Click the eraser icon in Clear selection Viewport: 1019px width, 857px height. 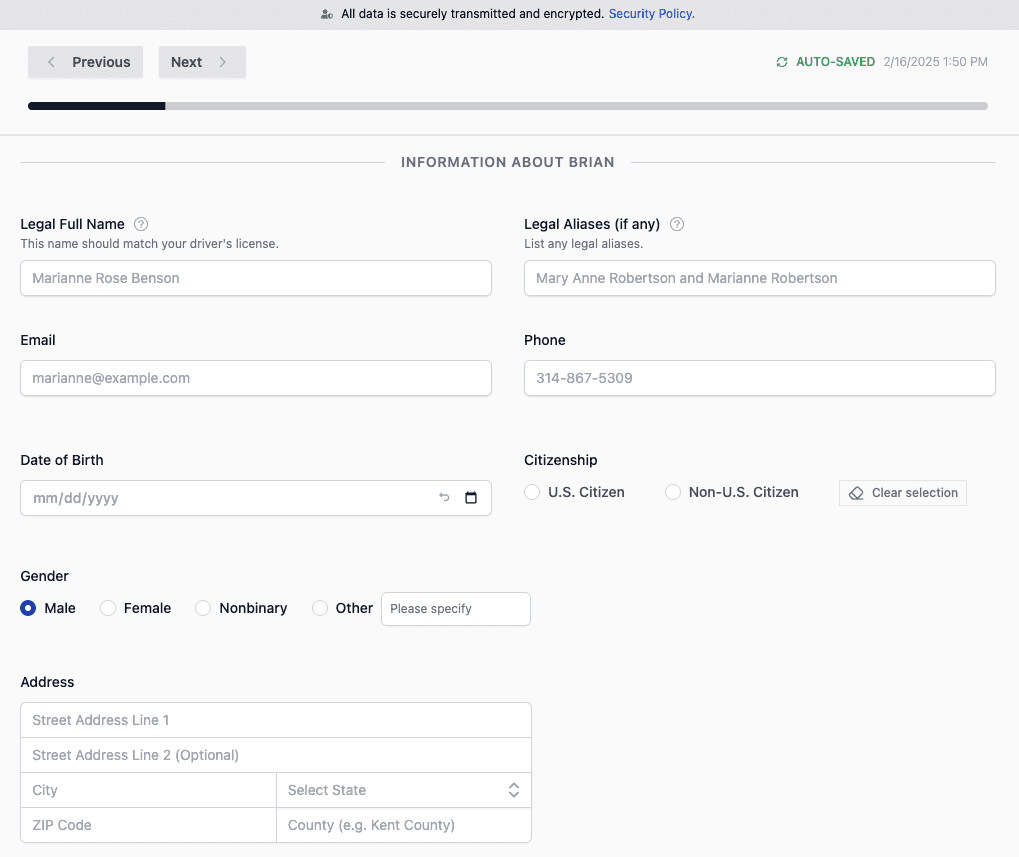point(856,493)
